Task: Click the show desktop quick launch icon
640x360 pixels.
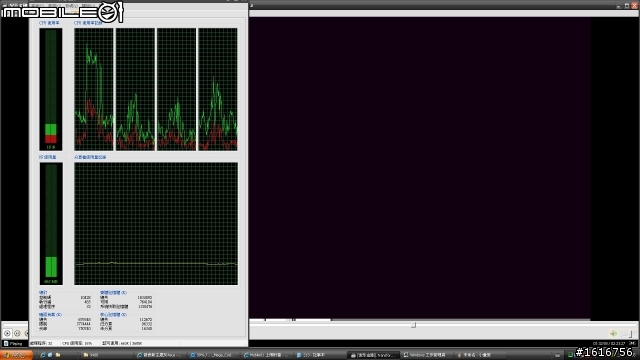Action: click(x=50, y=355)
